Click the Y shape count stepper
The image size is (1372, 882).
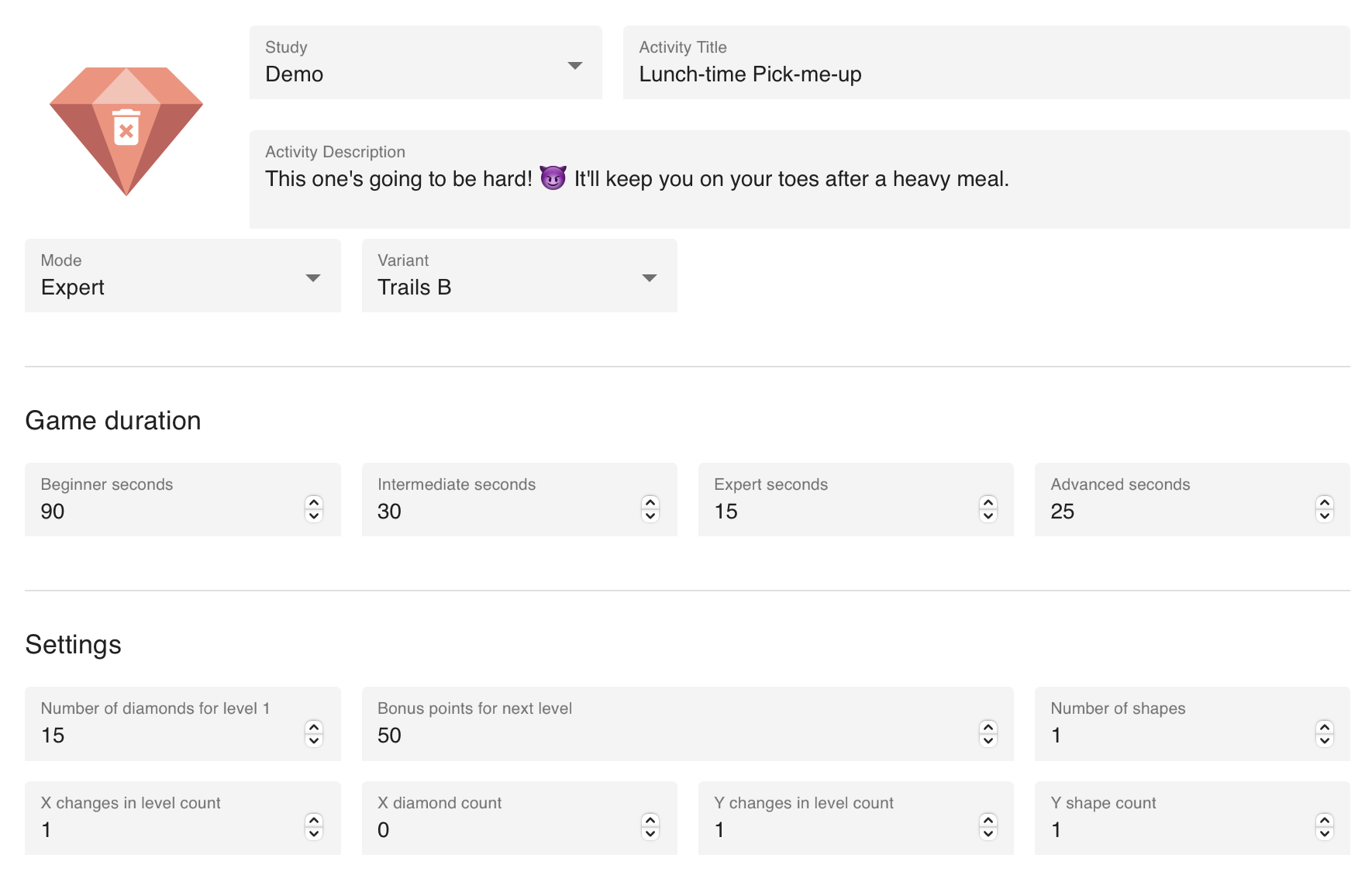[1325, 827]
